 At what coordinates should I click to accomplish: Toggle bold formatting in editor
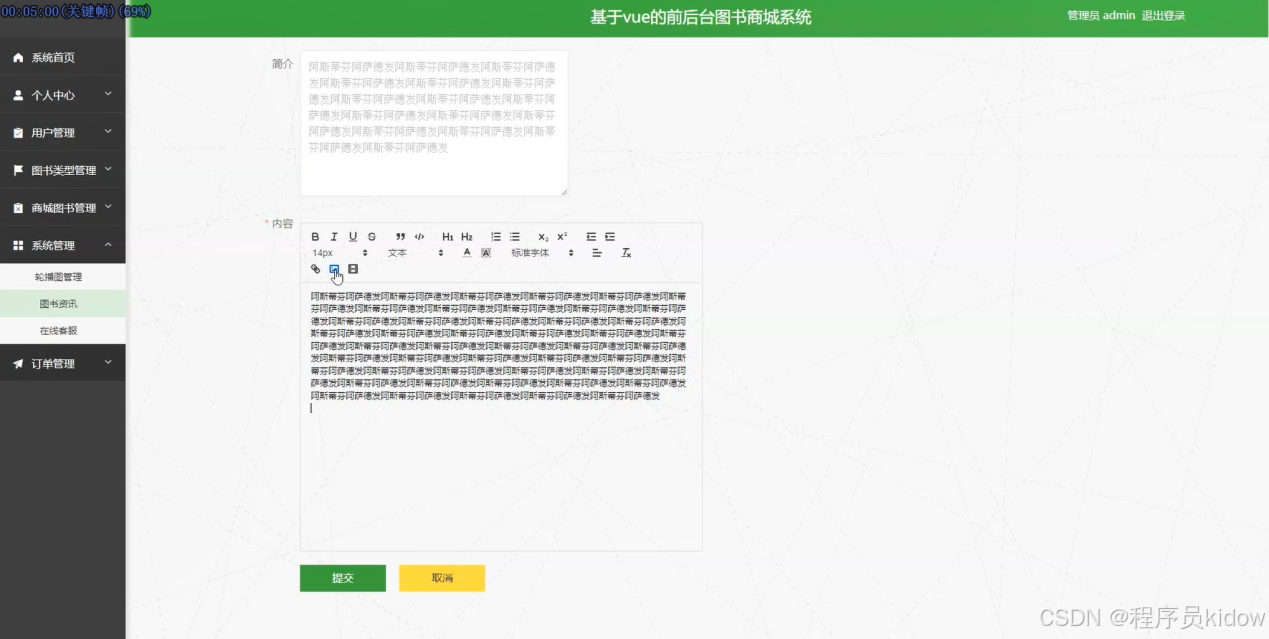pos(315,237)
